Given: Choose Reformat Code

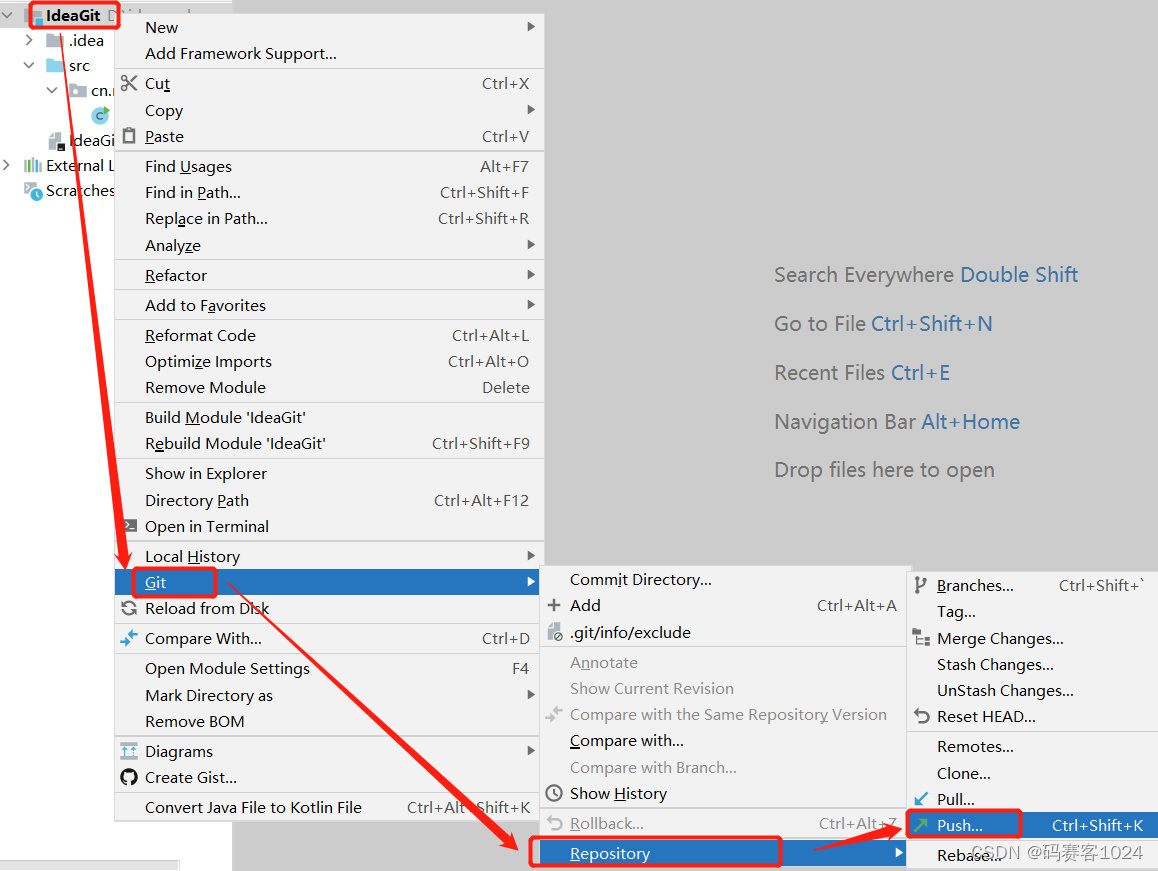Looking at the screenshot, I should pyautogui.click(x=329, y=335).
